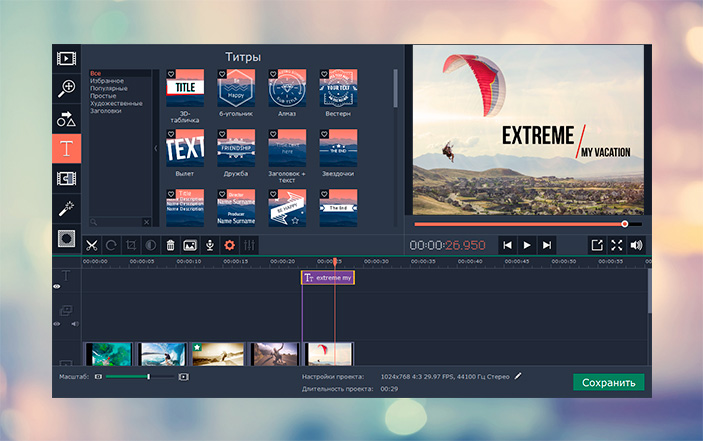The width and height of the screenshot is (703, 441).
Task: Switch to the Titles (T) tab
Action: [67, 149]
